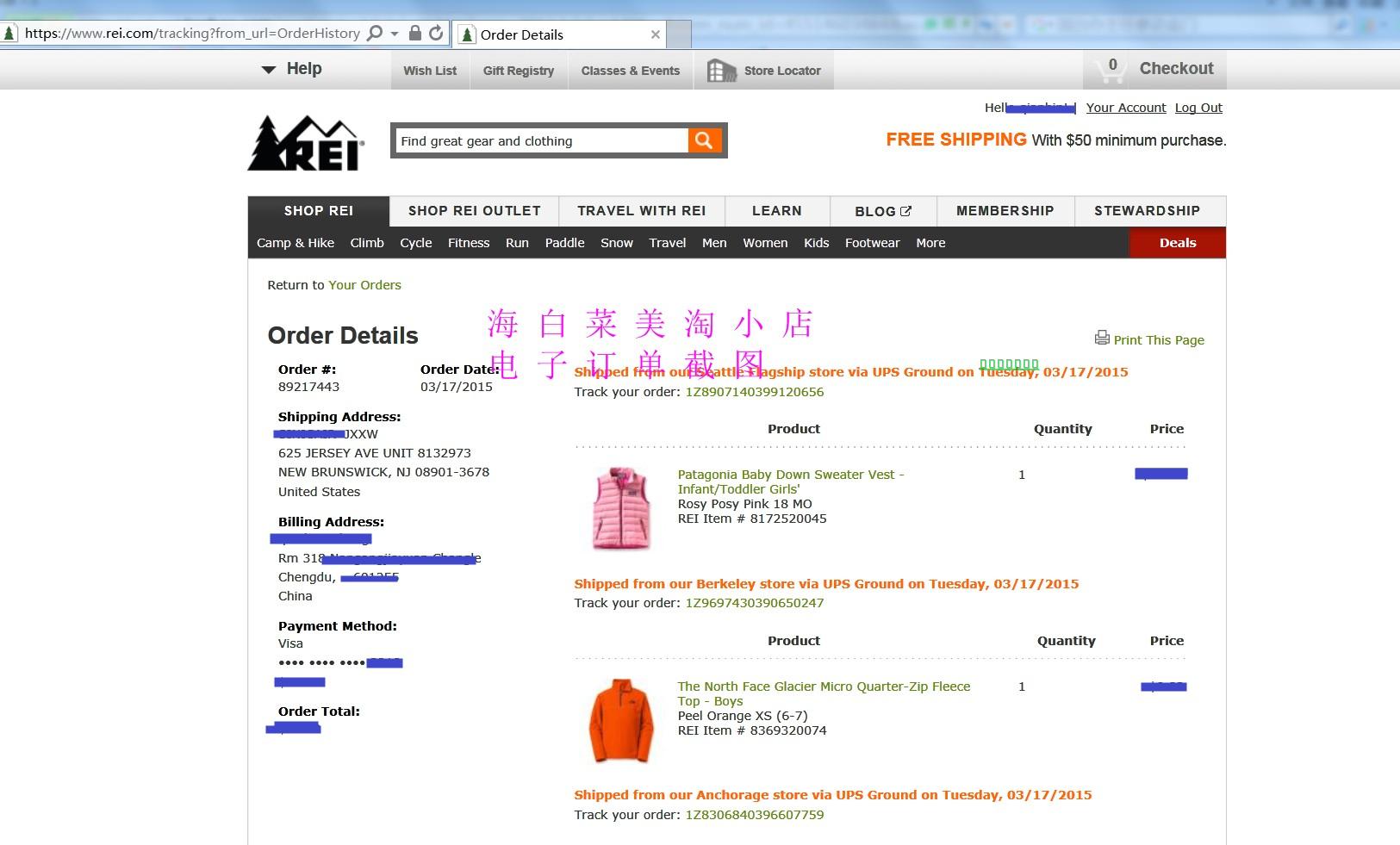Click the Order Details page heading
Viewport: 1400px width, 845px height.
tap(343, 335)
